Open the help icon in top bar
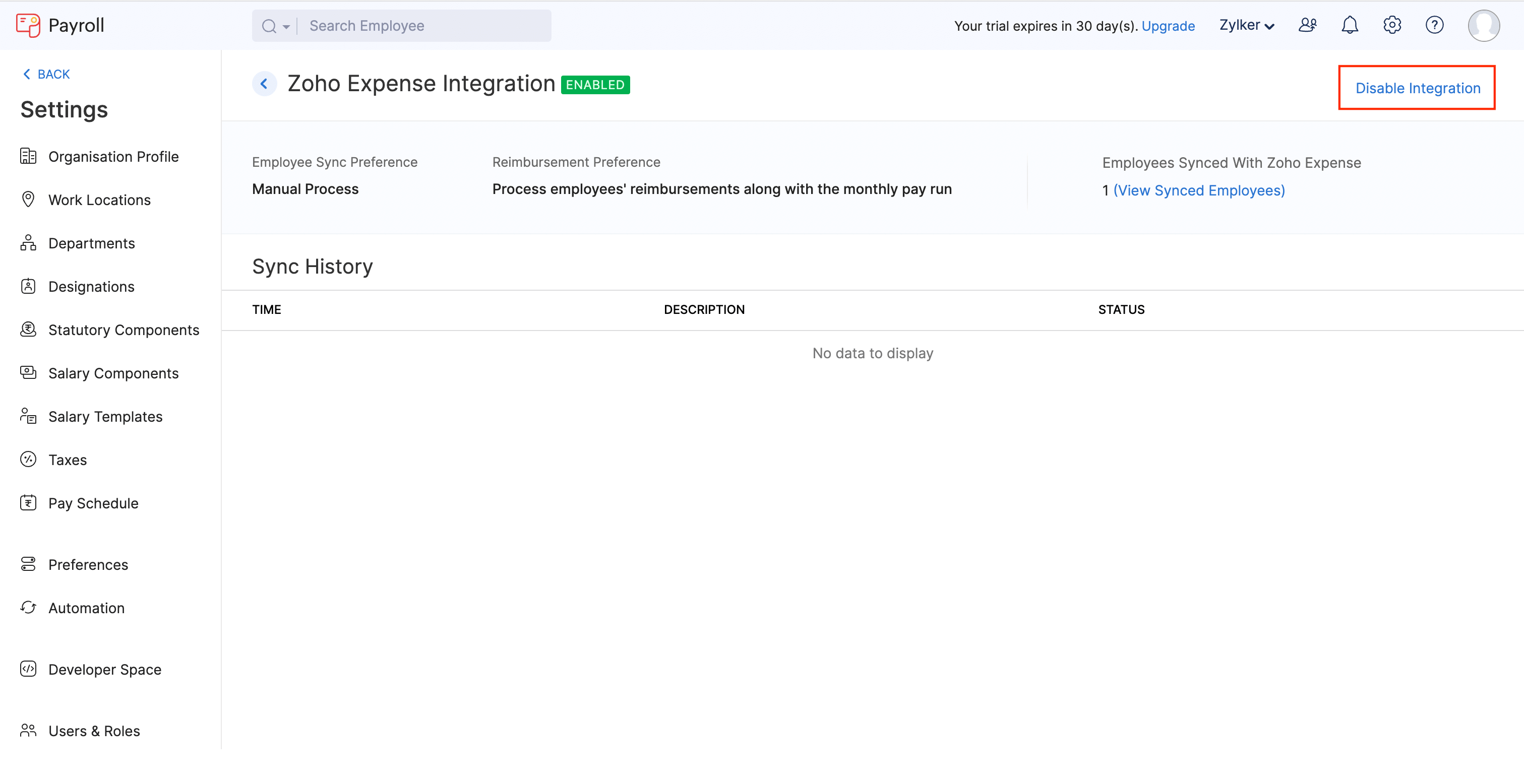The image size is (1524, 784). click(1435, 25)
